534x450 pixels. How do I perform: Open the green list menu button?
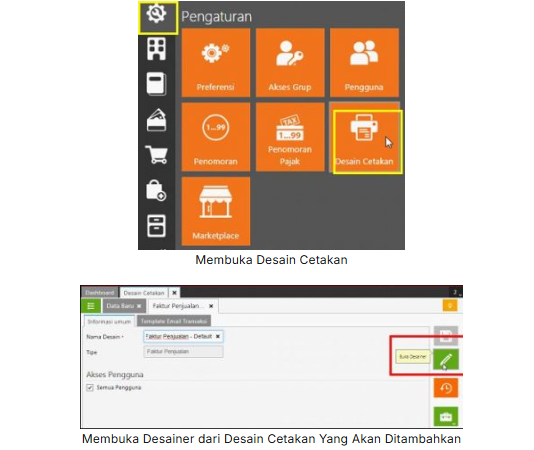91,306
